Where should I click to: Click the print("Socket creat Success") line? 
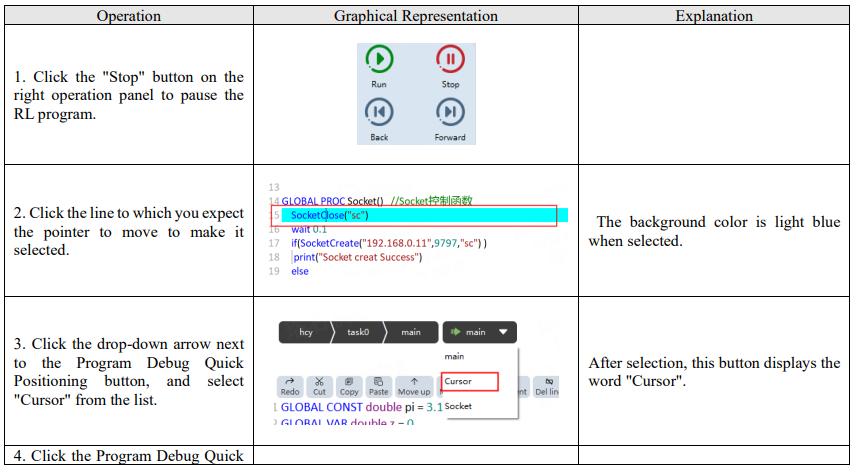point(358,257)
